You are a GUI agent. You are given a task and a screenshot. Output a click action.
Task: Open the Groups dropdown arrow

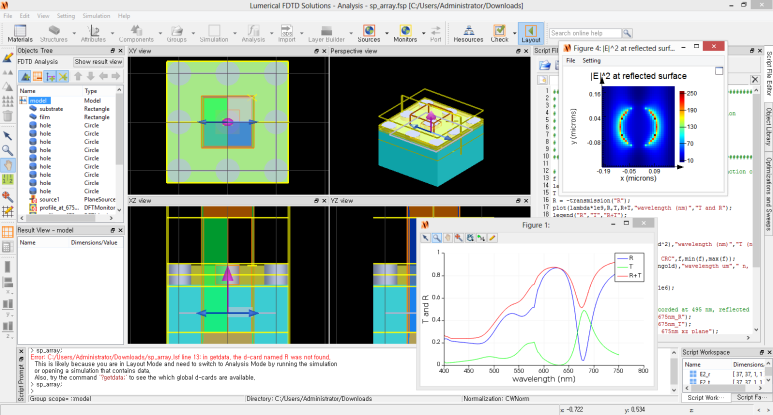click(193, 34)
